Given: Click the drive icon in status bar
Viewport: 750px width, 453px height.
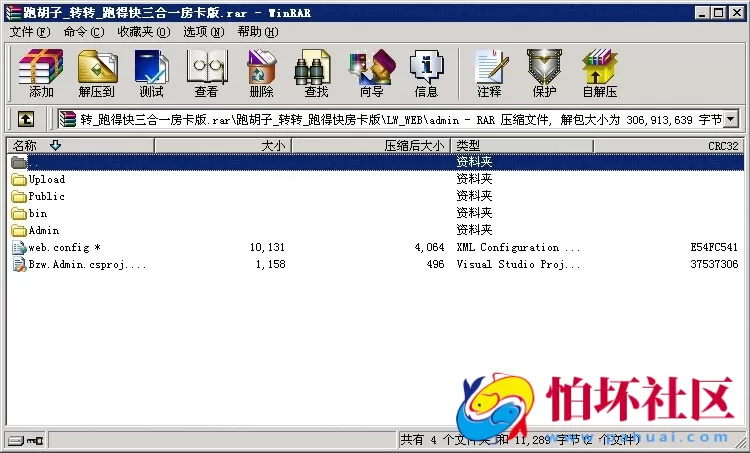Looking at the screenshot, I should pos(16,440).
